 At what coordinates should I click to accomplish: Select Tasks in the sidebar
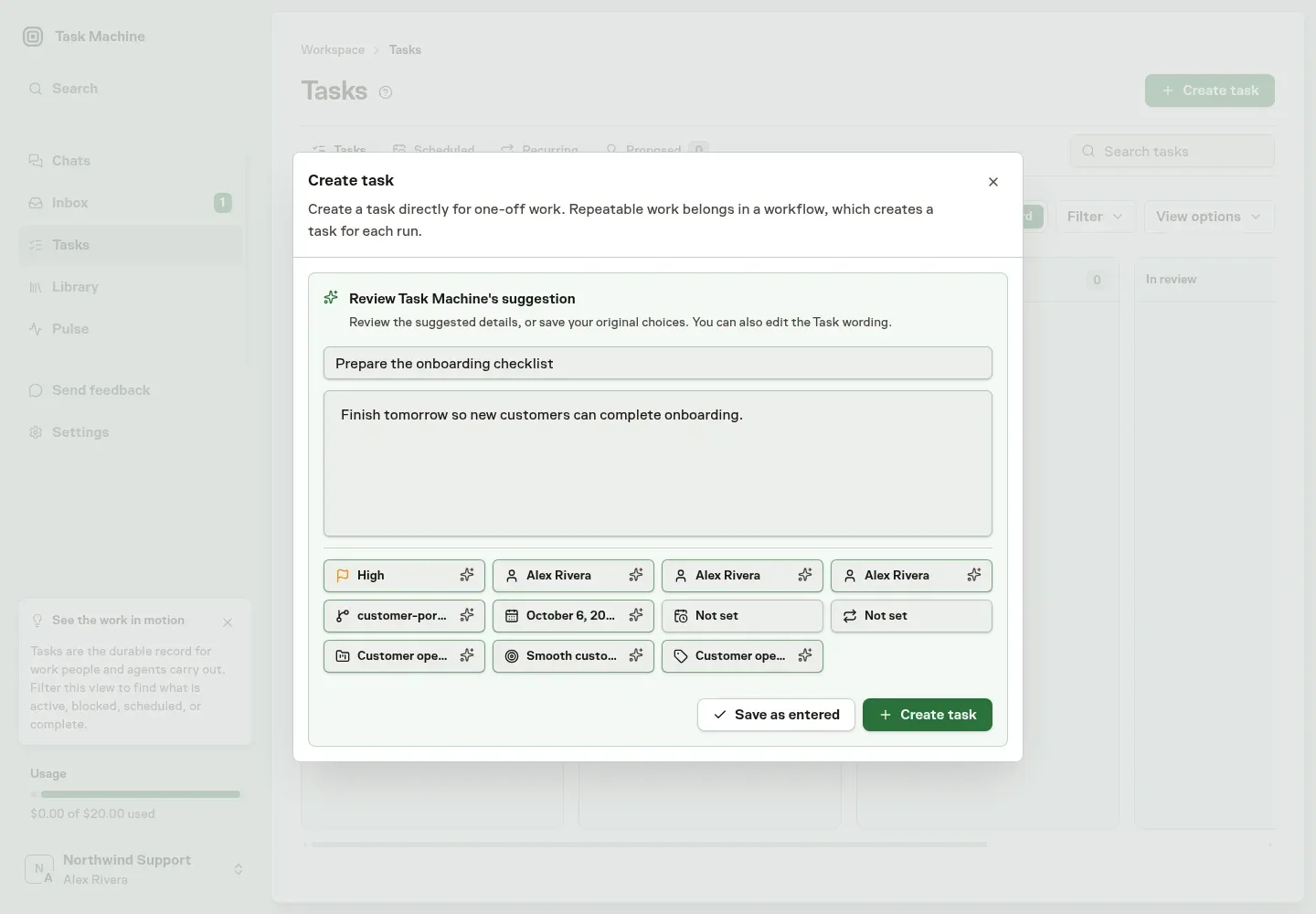[131, 245]
